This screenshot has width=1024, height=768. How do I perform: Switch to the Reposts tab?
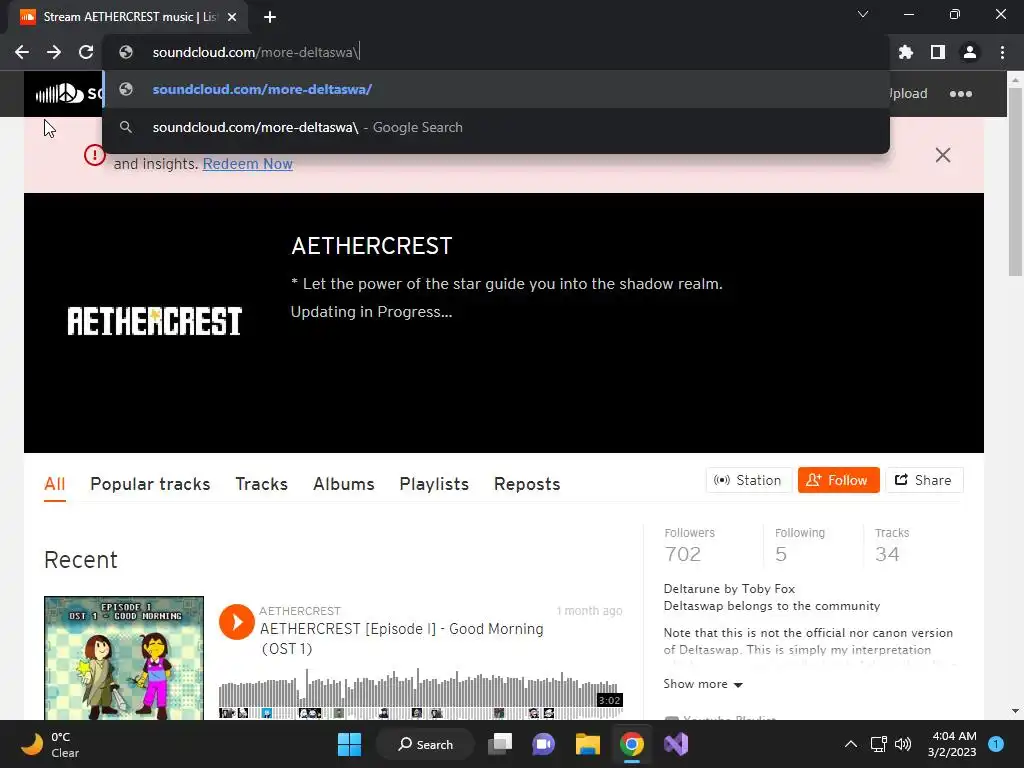[x=527, y=484]
